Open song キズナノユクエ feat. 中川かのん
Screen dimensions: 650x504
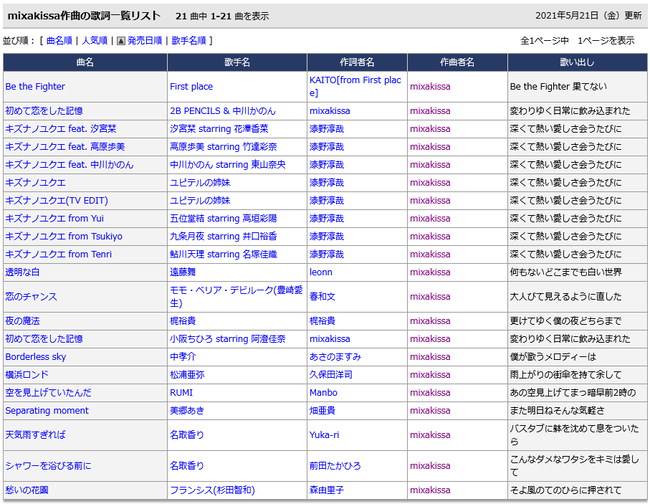[x=69, y=165]
